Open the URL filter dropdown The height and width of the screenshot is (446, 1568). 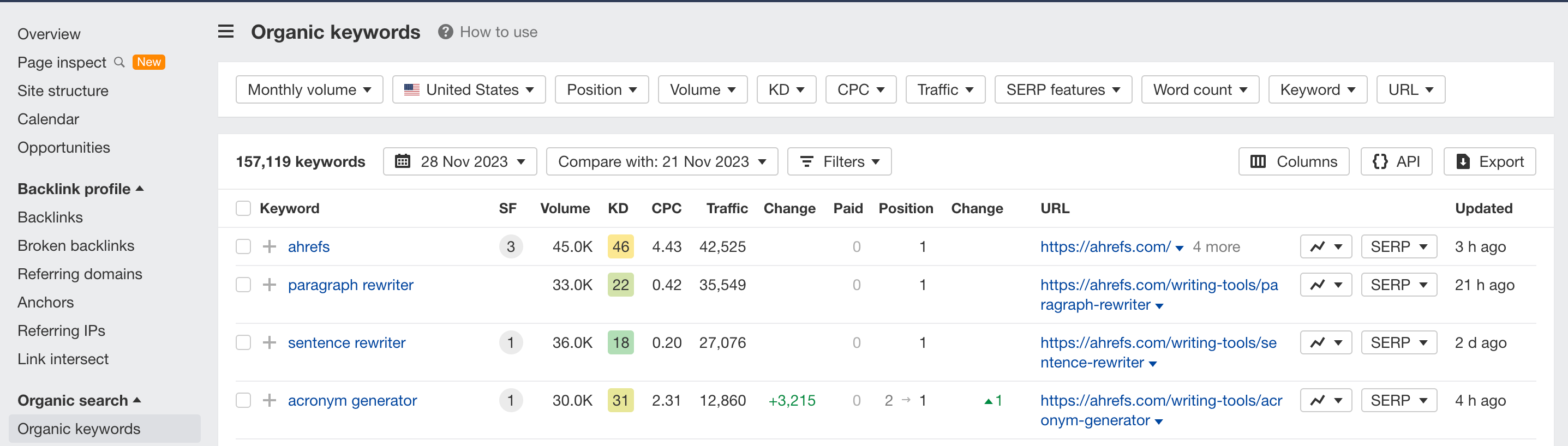tap(1411, 89)
